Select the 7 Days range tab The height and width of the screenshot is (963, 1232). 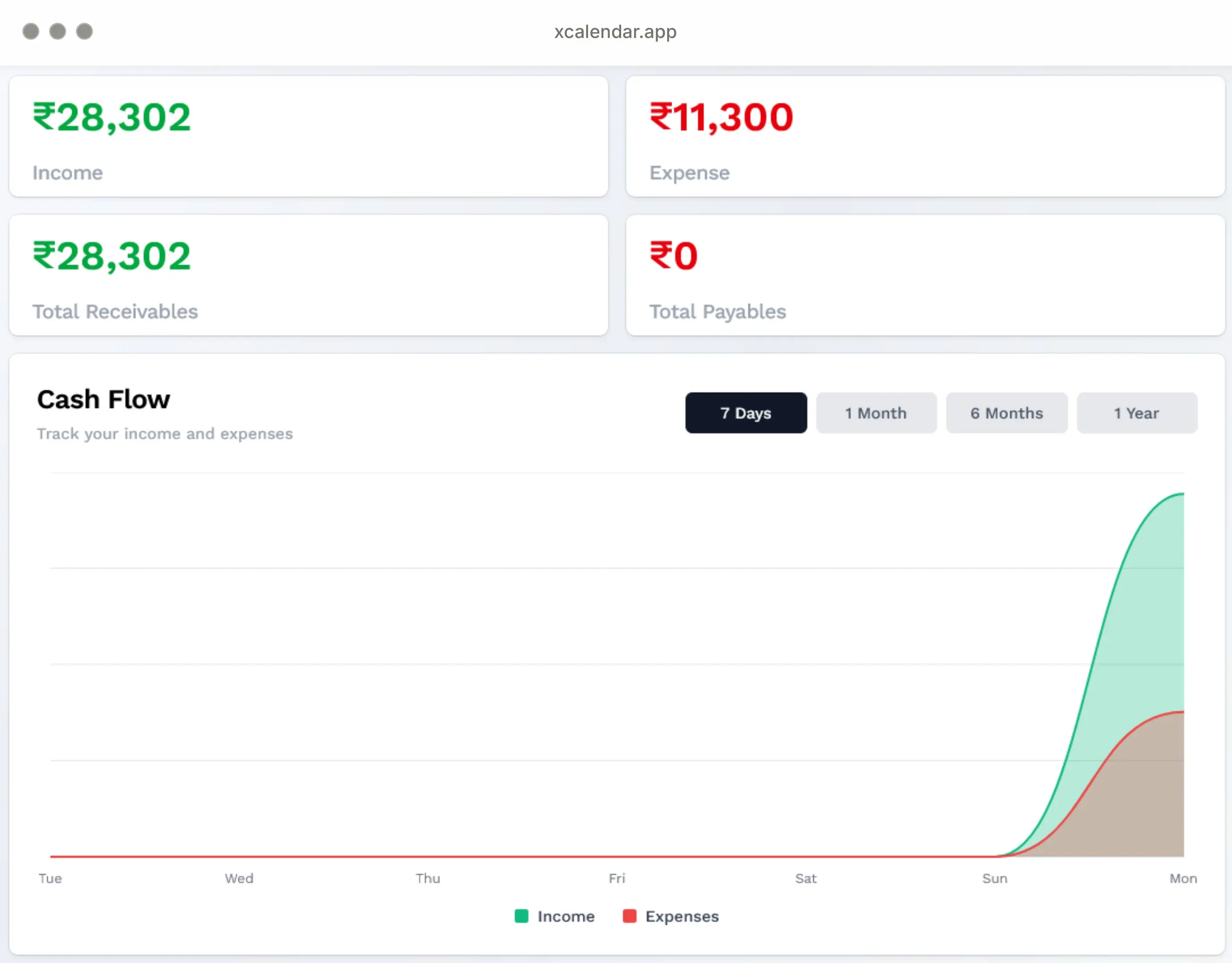tap(746, 413)
